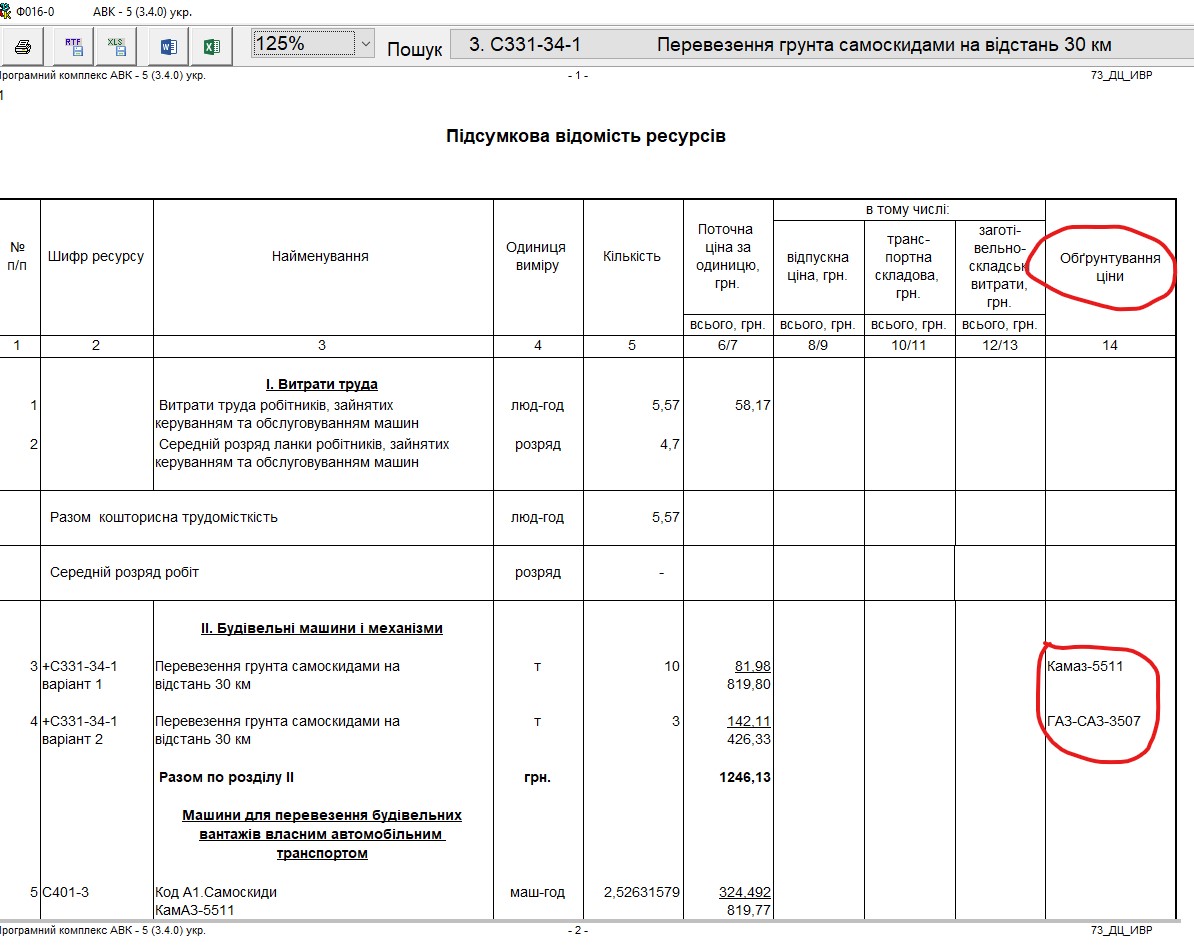This screenshot has width=1194, height=947.
Task: Click price 81,98 in row 3
Action: pos(752,667)
